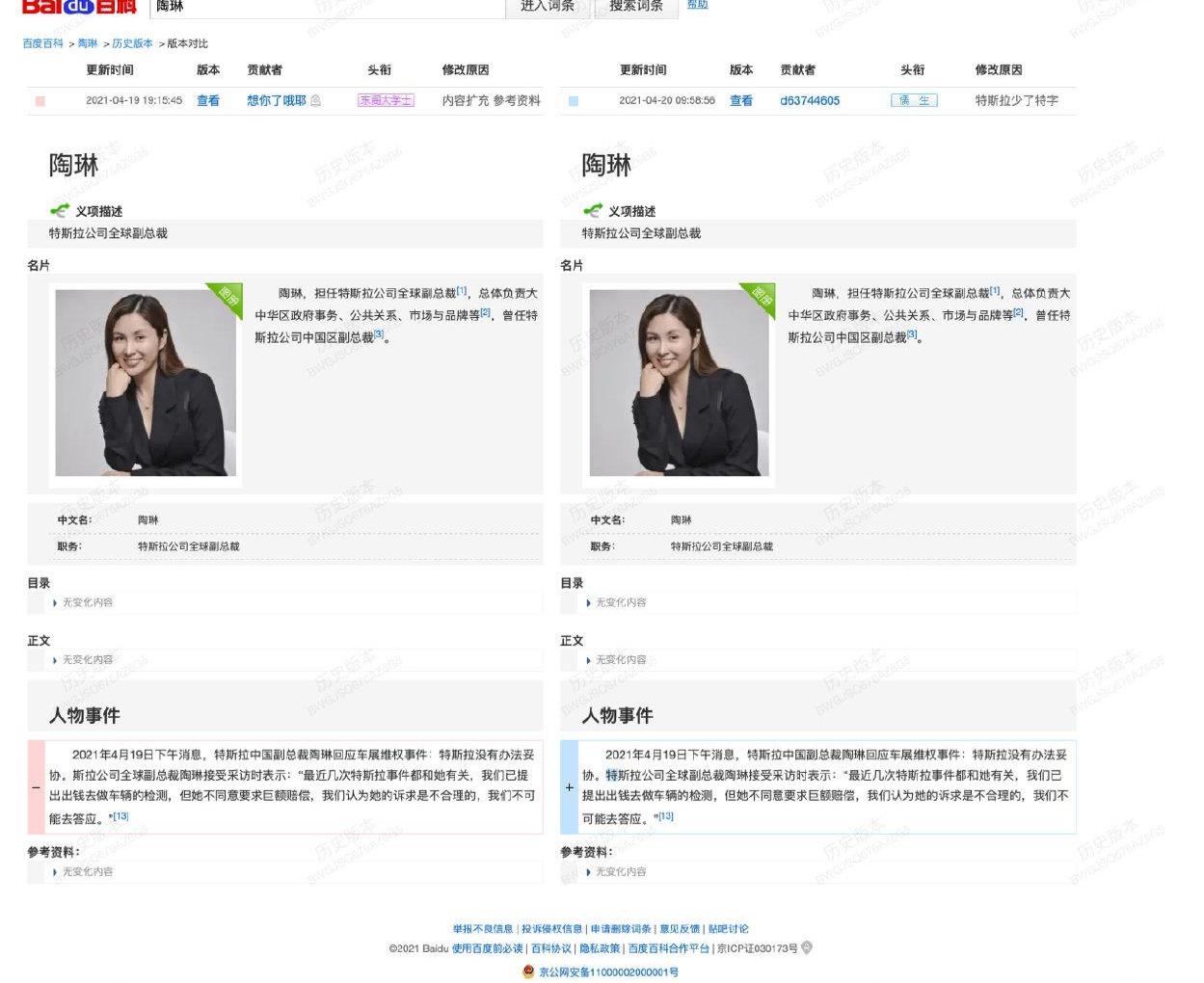Open left portrait photo of 陶琳
1204x983 pixels.
pyautogui.click(x=146, y=383)
